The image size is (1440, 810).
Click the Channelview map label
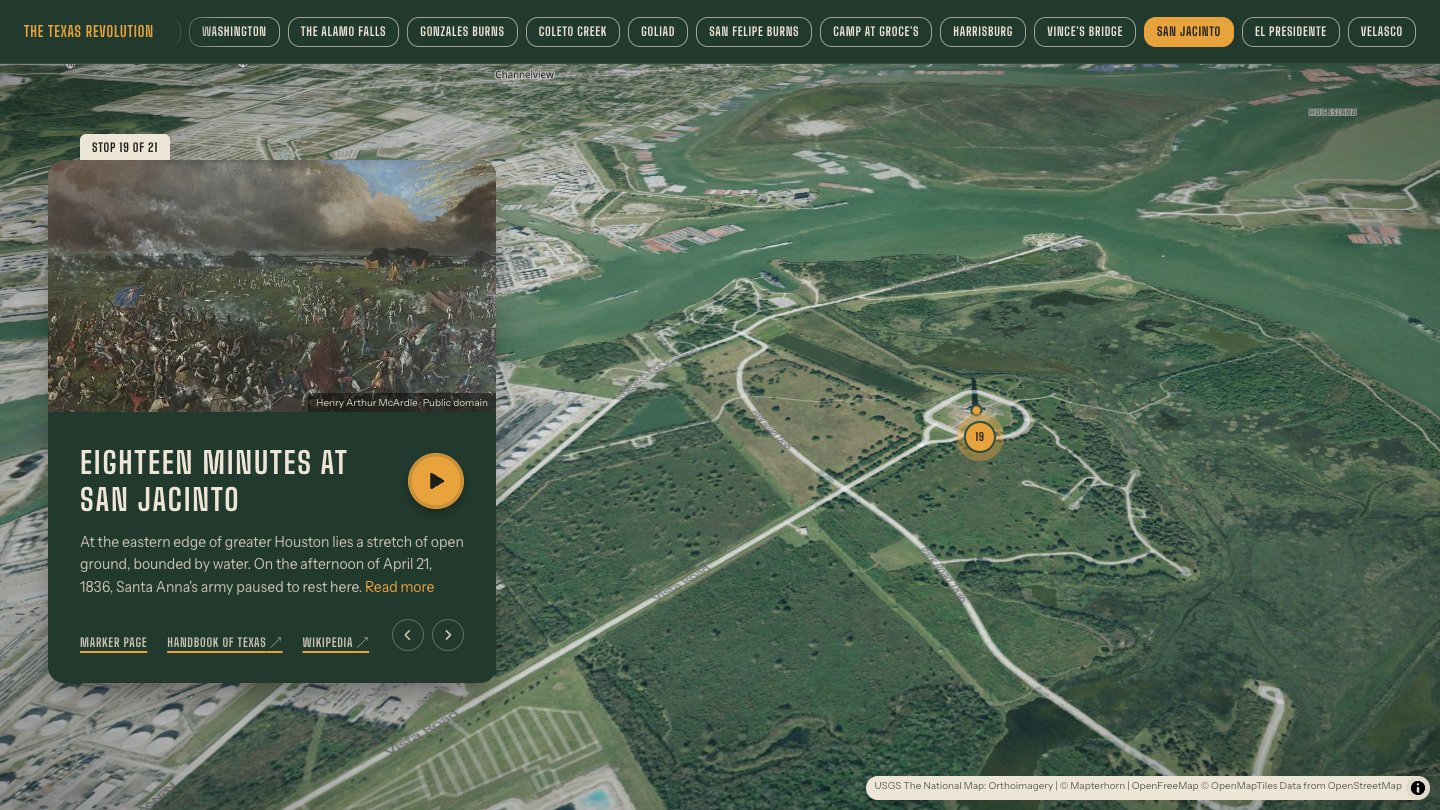[x=524, y=75]
